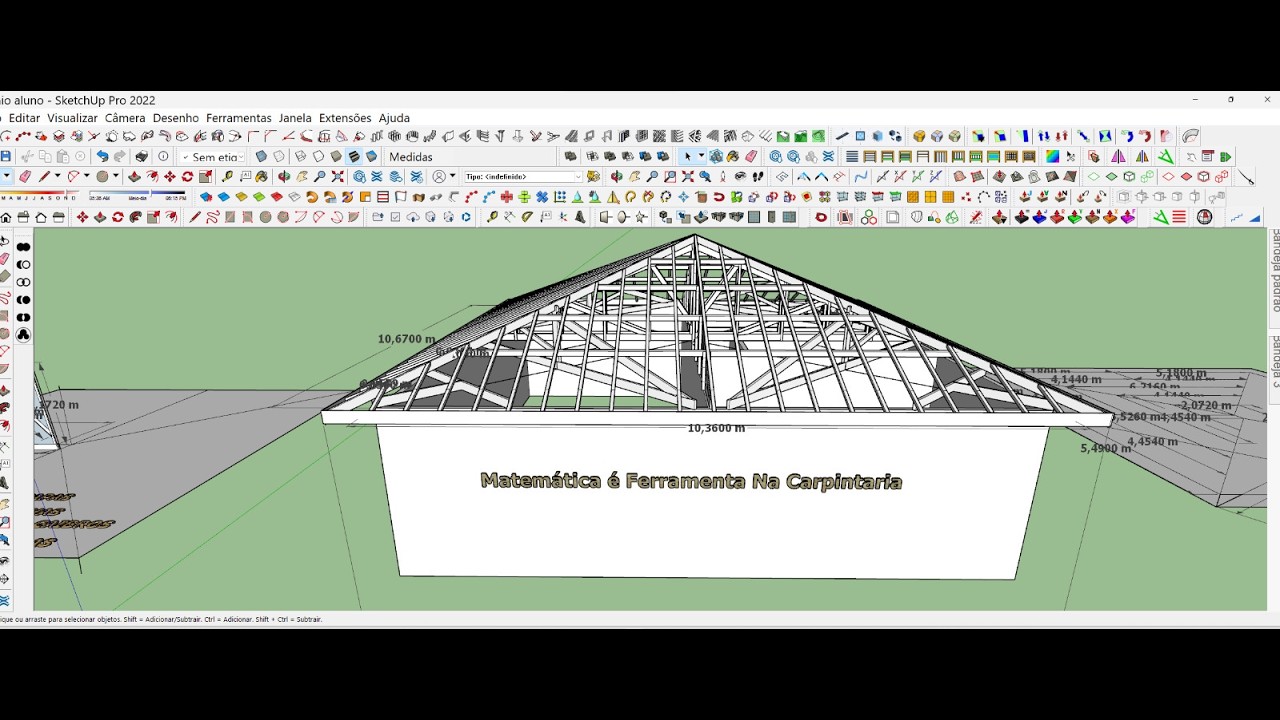This screenshot has height=720, width=1280.
Task: Click the Save icon in the toolbar
Action: (x=5, y=156)
